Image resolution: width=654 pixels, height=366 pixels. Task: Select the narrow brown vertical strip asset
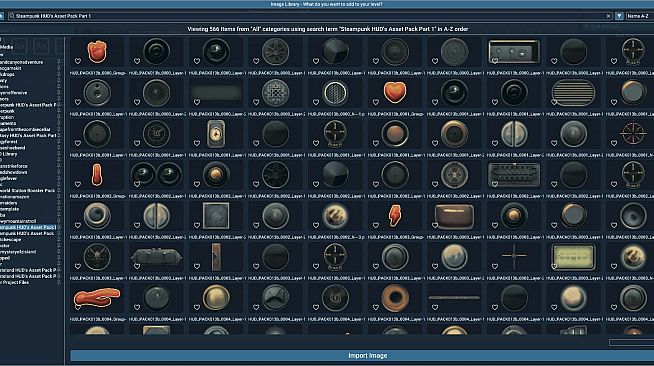(216, 256)
